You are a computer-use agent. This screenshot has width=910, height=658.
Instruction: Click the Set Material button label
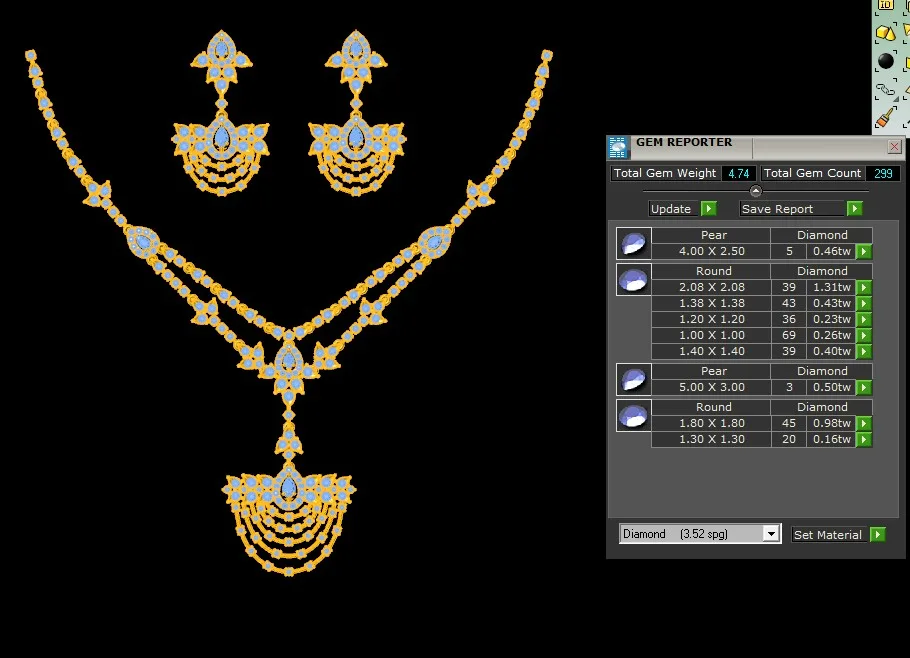tap(827, 535)
